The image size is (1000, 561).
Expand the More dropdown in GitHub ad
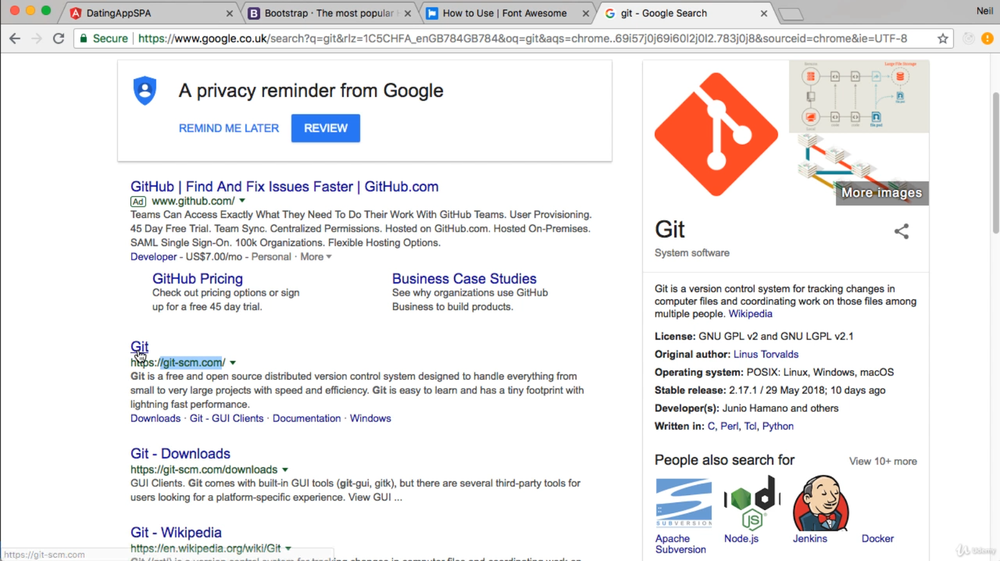(316, 257)
